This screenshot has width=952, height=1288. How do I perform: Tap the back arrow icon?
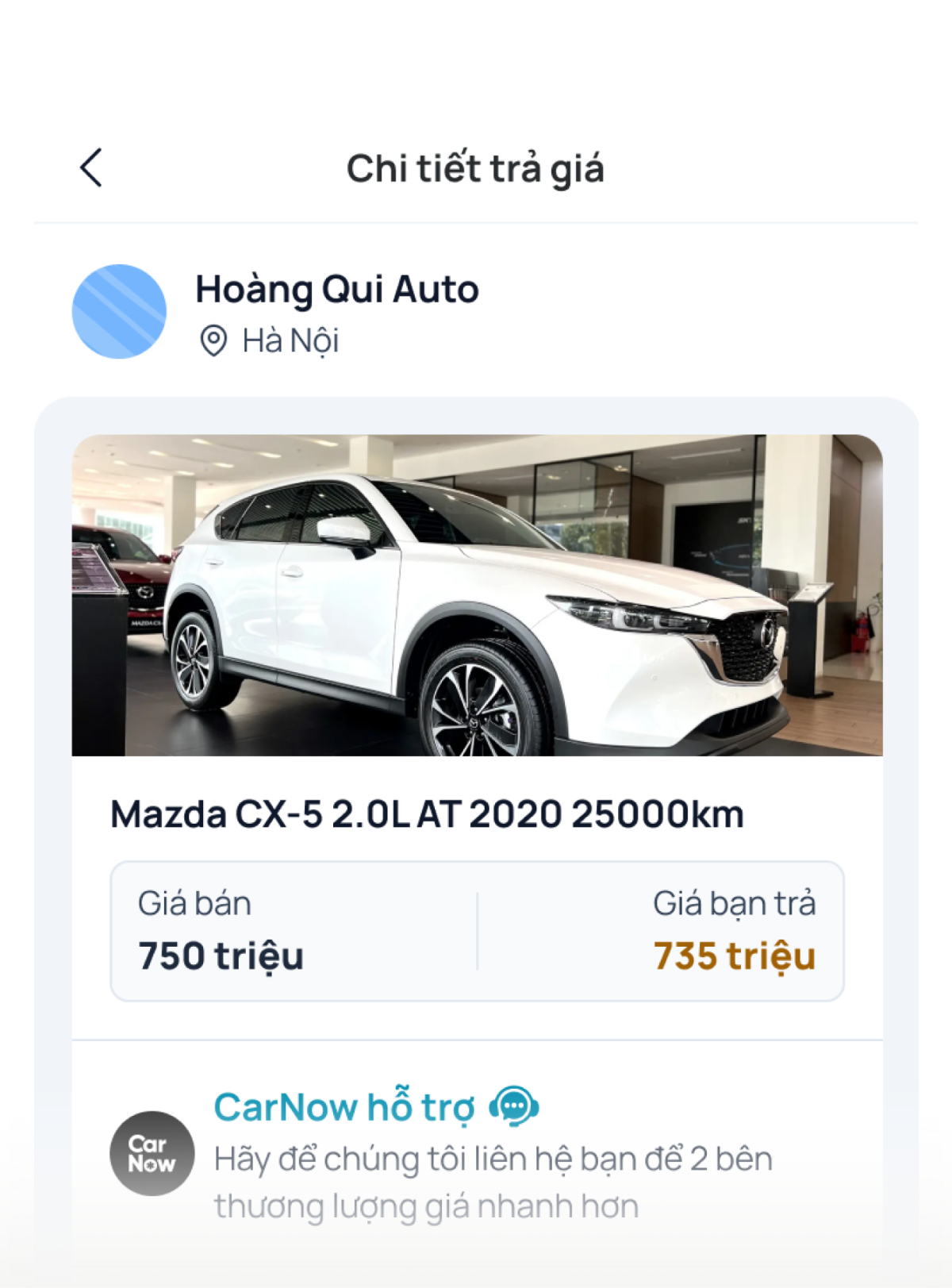coord(91,167)
